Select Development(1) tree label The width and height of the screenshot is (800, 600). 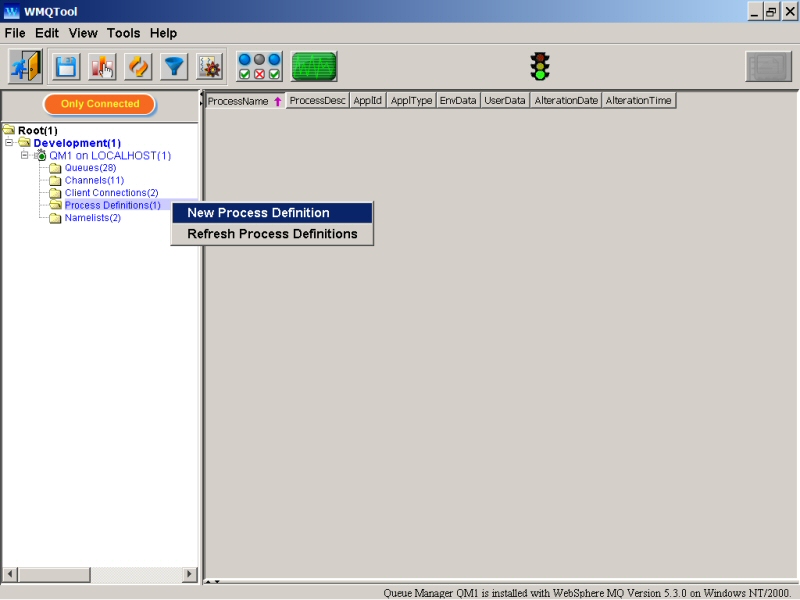[x=77, y=143]
